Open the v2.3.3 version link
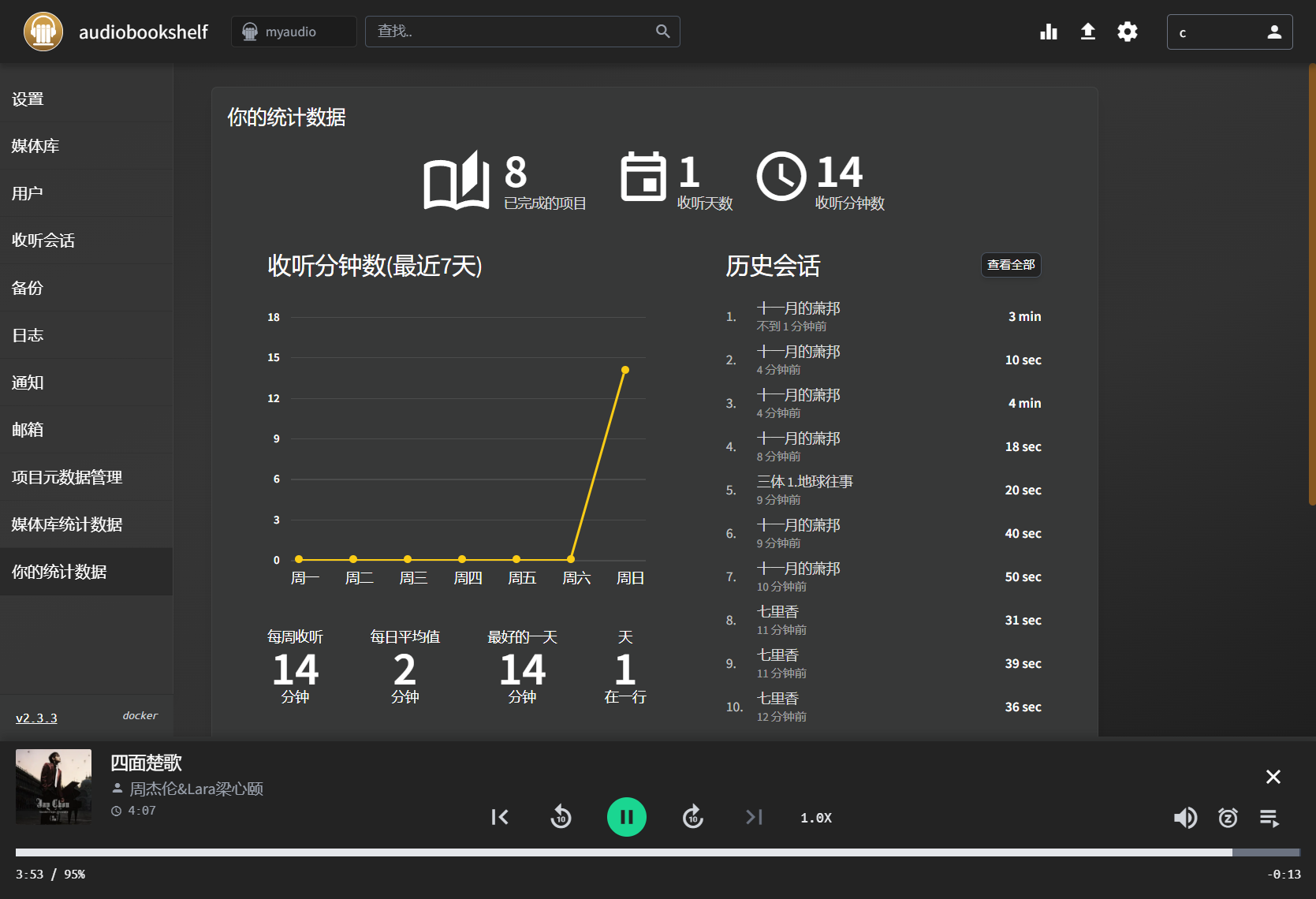1316x899 pixels. pos(36,718)
